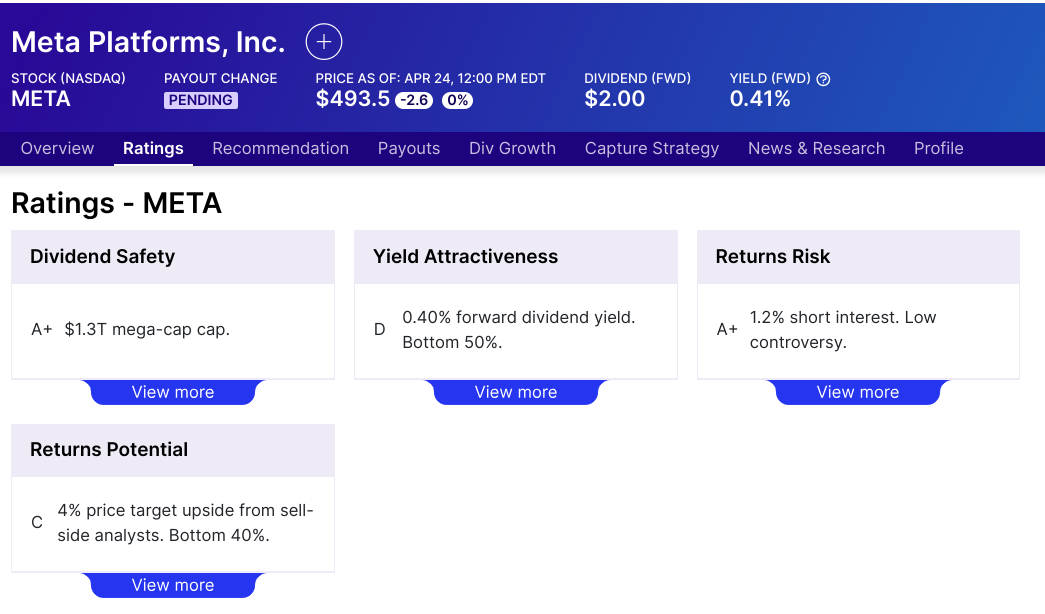Expand View more under Returns Risk
Image resolution: width=1045 pixels, height=614 pixels.
[x=857, y=392]
